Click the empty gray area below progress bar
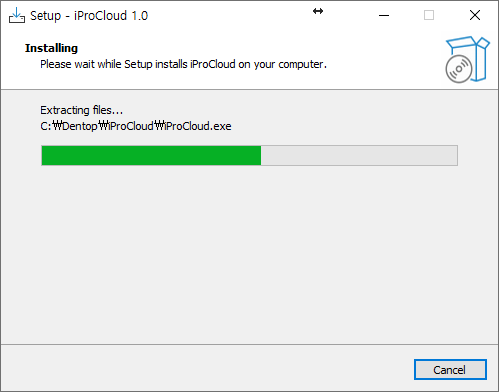This screenshot has height=392, width=499. pyautogui.click(x=249, y=253)
